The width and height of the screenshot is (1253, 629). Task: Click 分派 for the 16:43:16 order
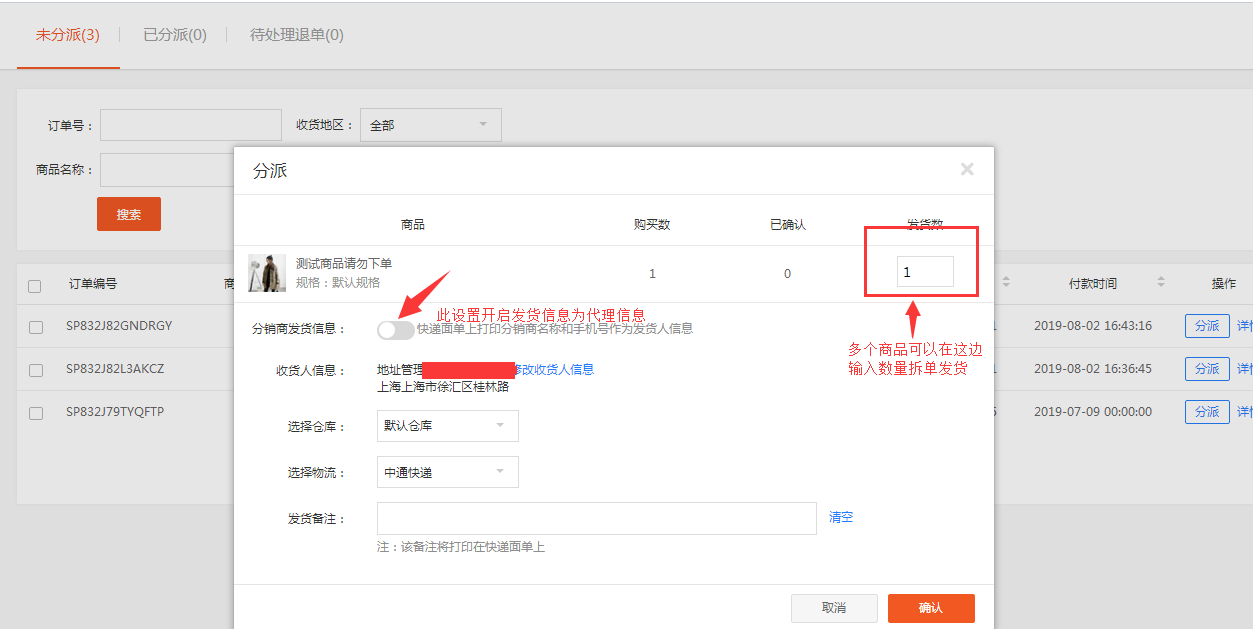point(1207,326)
